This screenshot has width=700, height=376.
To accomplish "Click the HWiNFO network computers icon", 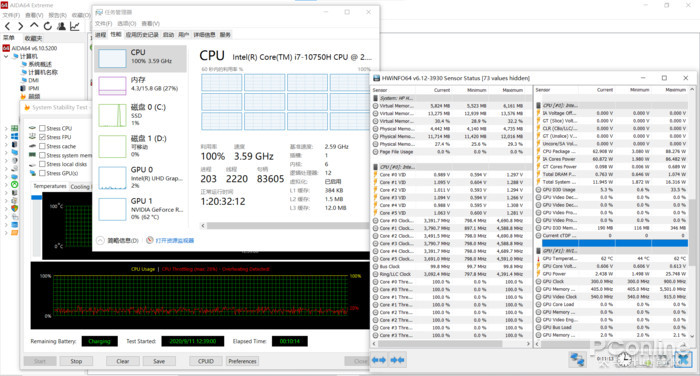I will 577,360.
